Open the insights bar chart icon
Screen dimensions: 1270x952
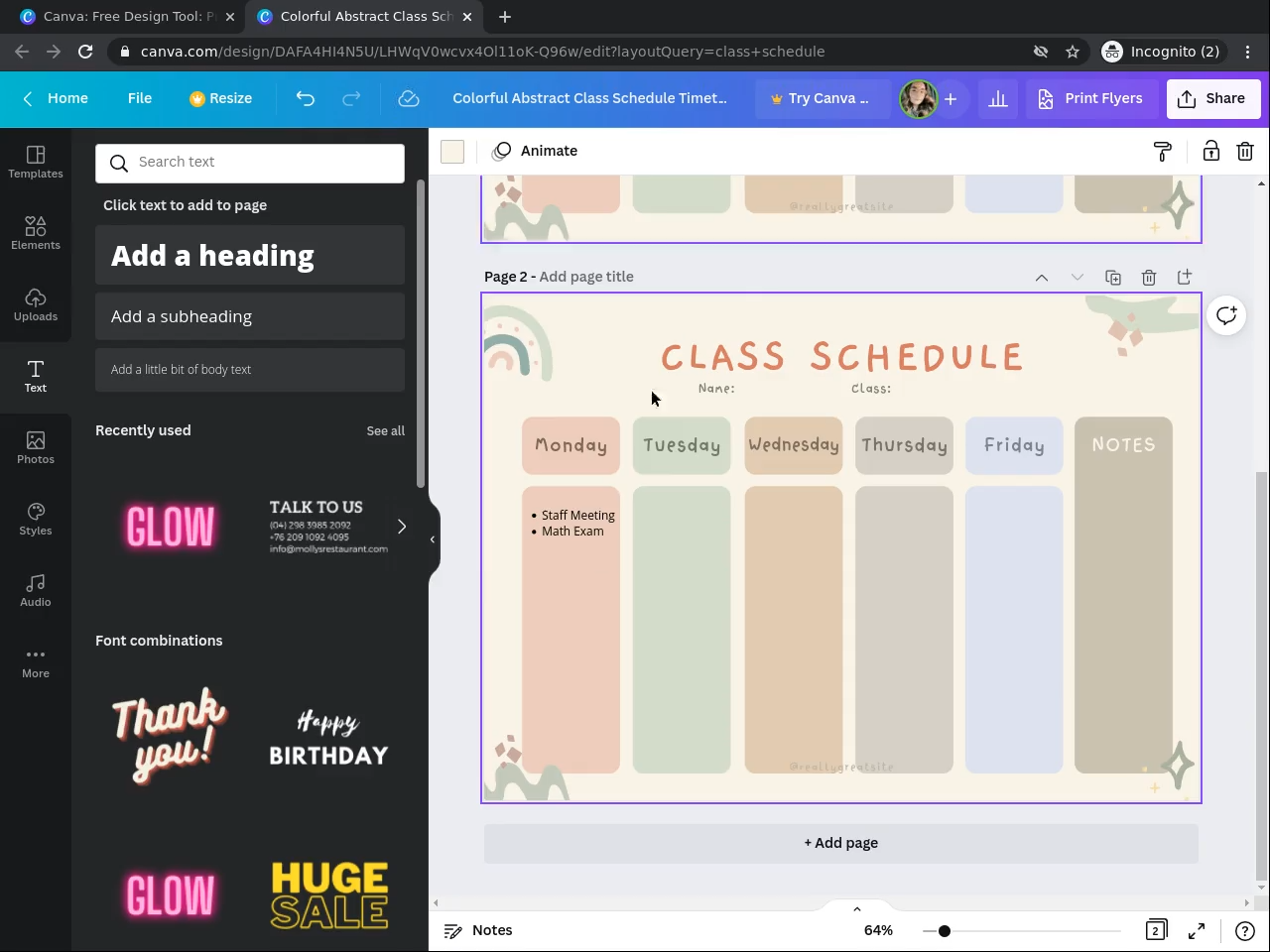click(998, 98)
